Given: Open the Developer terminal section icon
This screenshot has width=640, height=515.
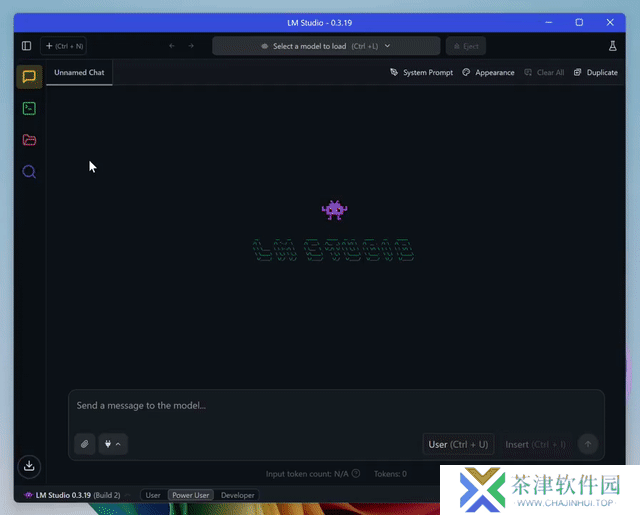Looking at the screenshot, I should tap(29, 109).
